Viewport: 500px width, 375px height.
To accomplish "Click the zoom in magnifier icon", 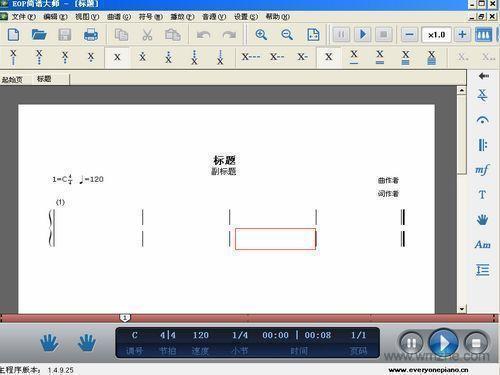I will [x=261, y=35].
